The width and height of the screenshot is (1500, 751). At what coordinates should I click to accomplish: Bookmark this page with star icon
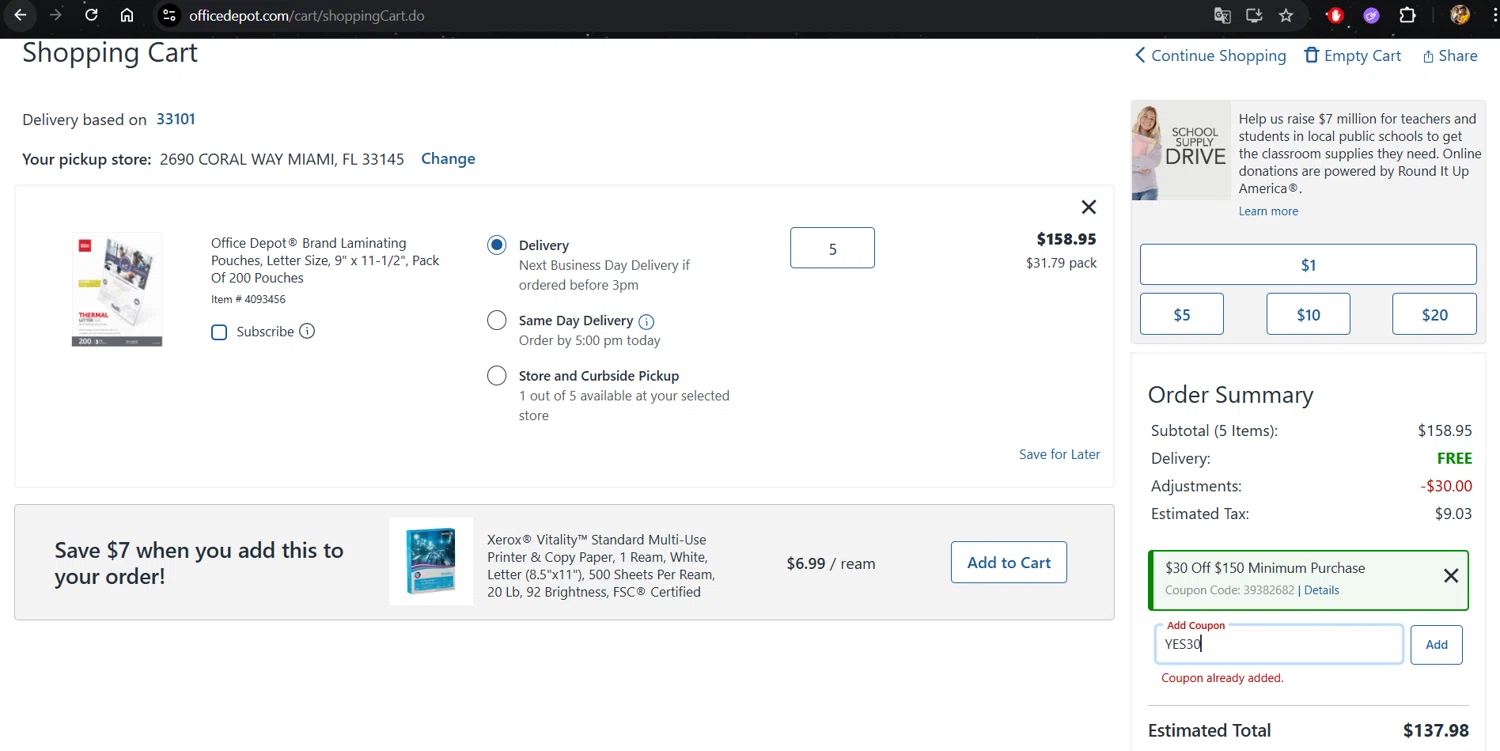pyautogui.click(x=1286, y=15)
